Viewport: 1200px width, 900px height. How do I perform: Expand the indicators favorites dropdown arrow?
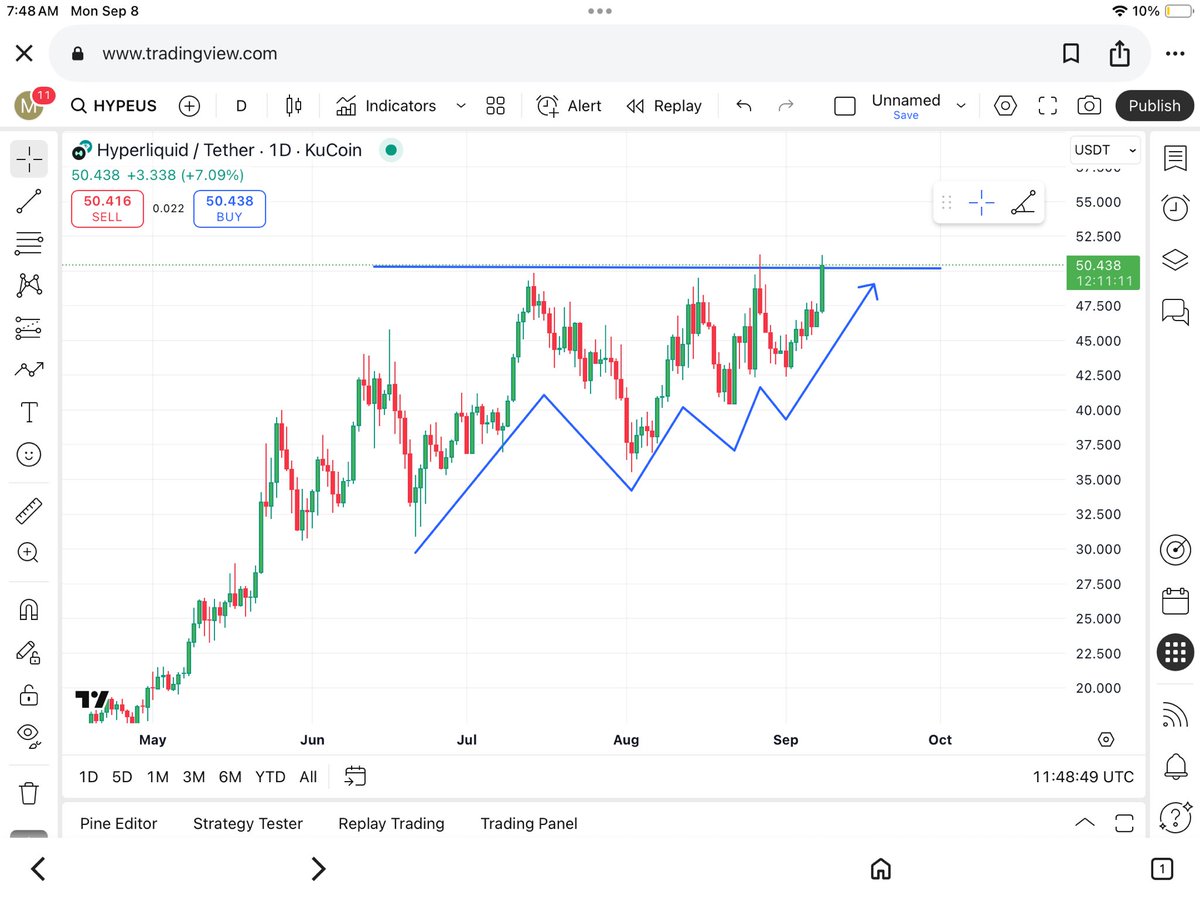click(x=461, y=105)
